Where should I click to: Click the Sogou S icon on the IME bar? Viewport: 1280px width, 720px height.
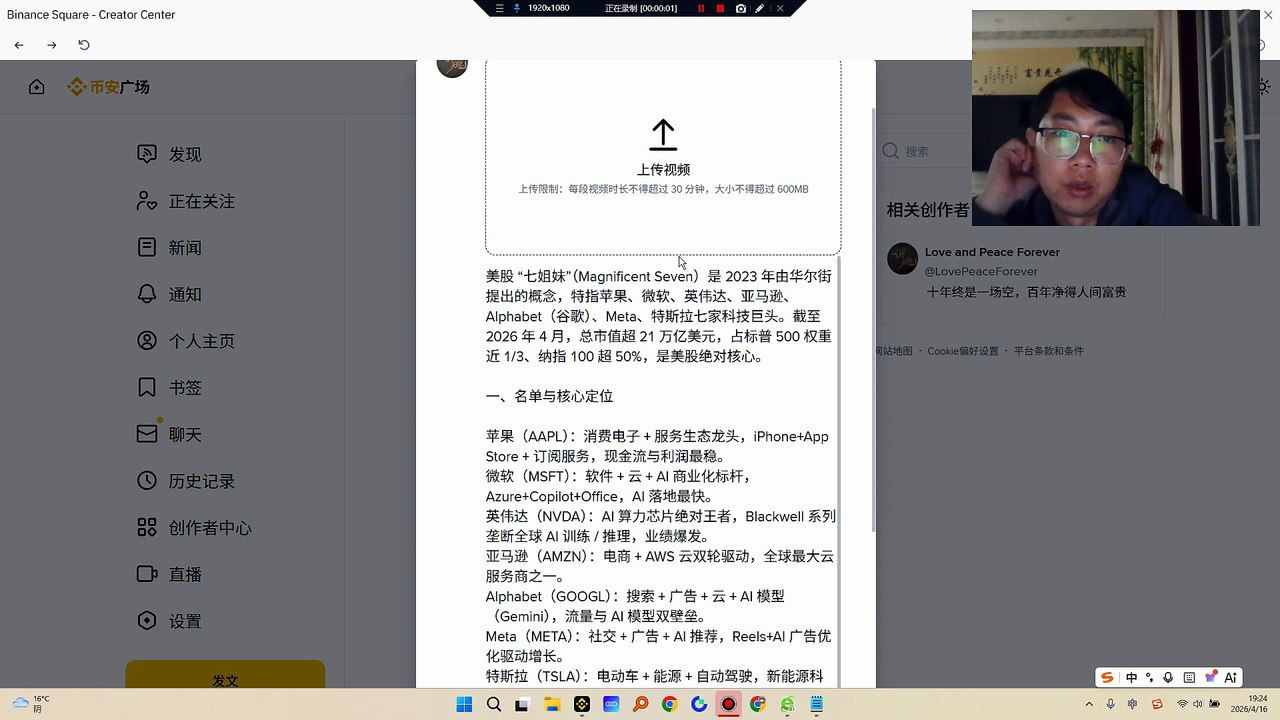point(1107,677)
